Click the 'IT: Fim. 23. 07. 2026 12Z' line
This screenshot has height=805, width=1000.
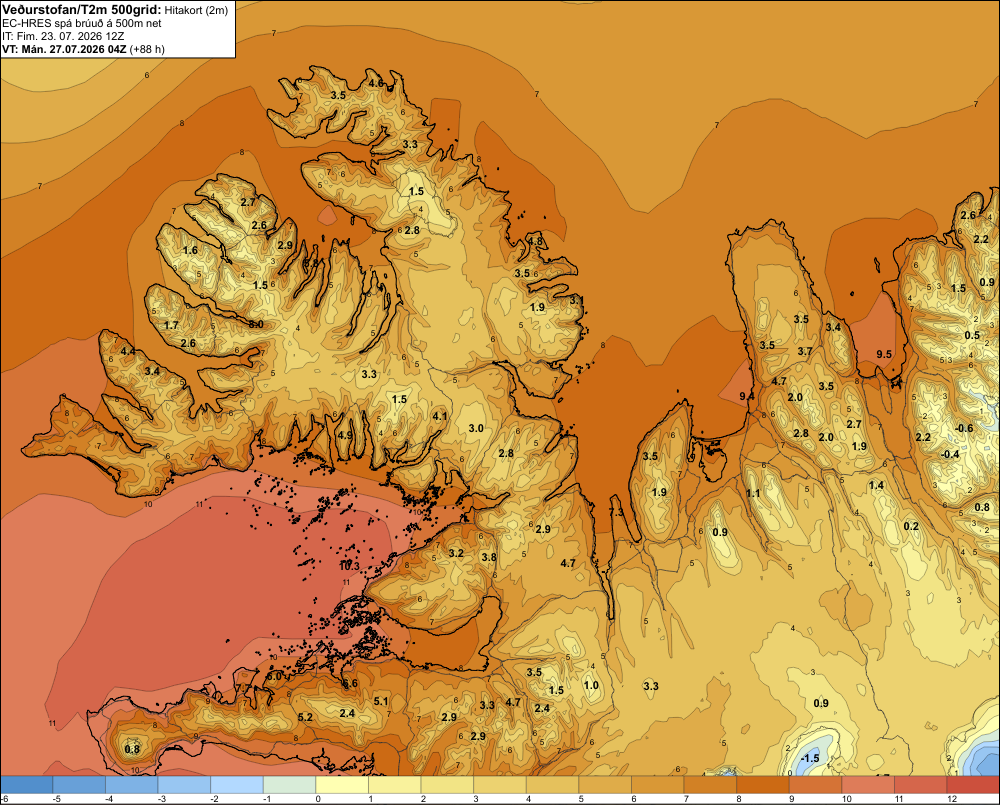tap(62, 36)
